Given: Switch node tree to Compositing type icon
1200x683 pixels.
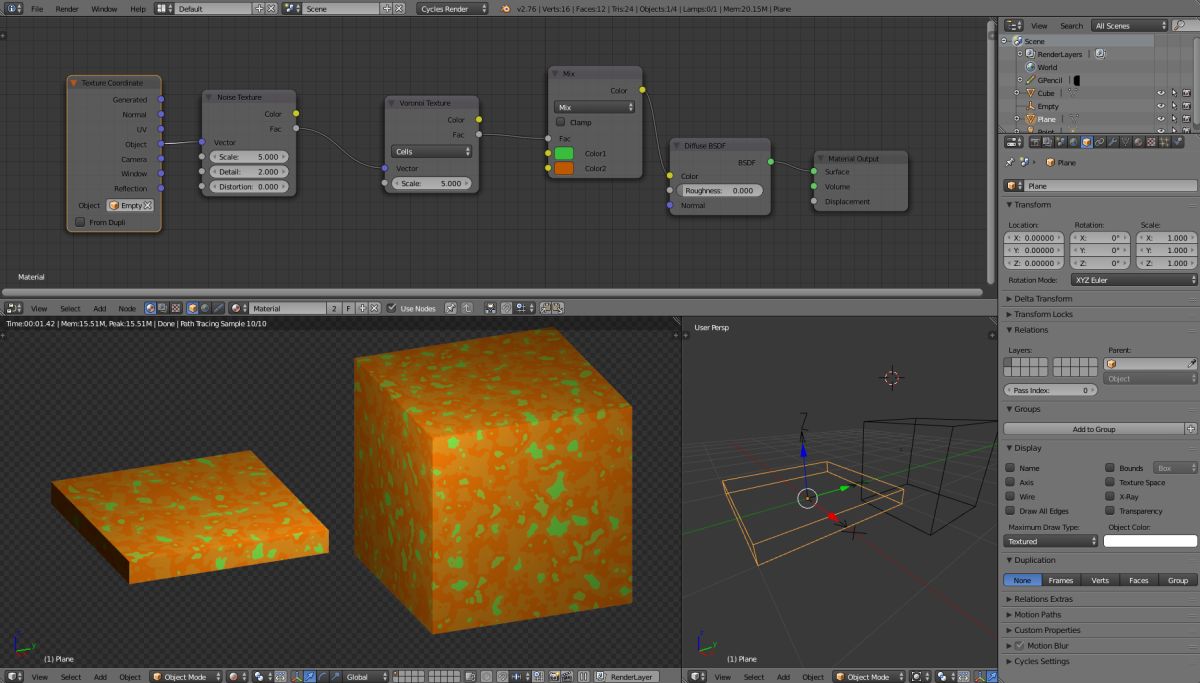Looking at the screenshot, I should coord(163,309).
